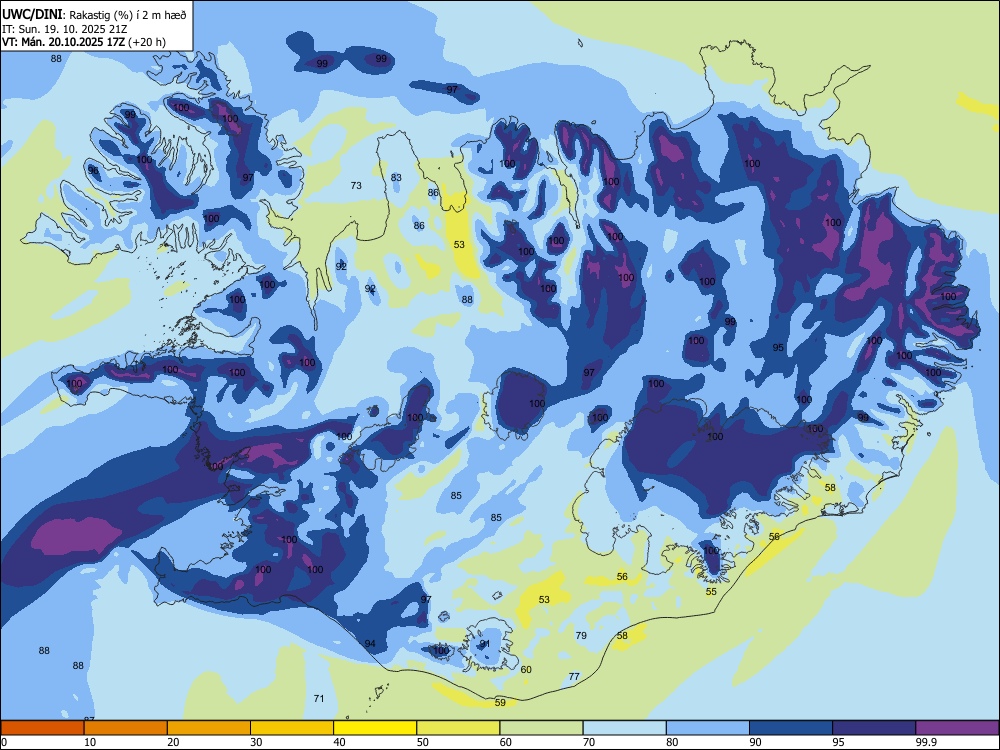
Task: Click the humidity value 59 on the map
Action: coord(500,702)
